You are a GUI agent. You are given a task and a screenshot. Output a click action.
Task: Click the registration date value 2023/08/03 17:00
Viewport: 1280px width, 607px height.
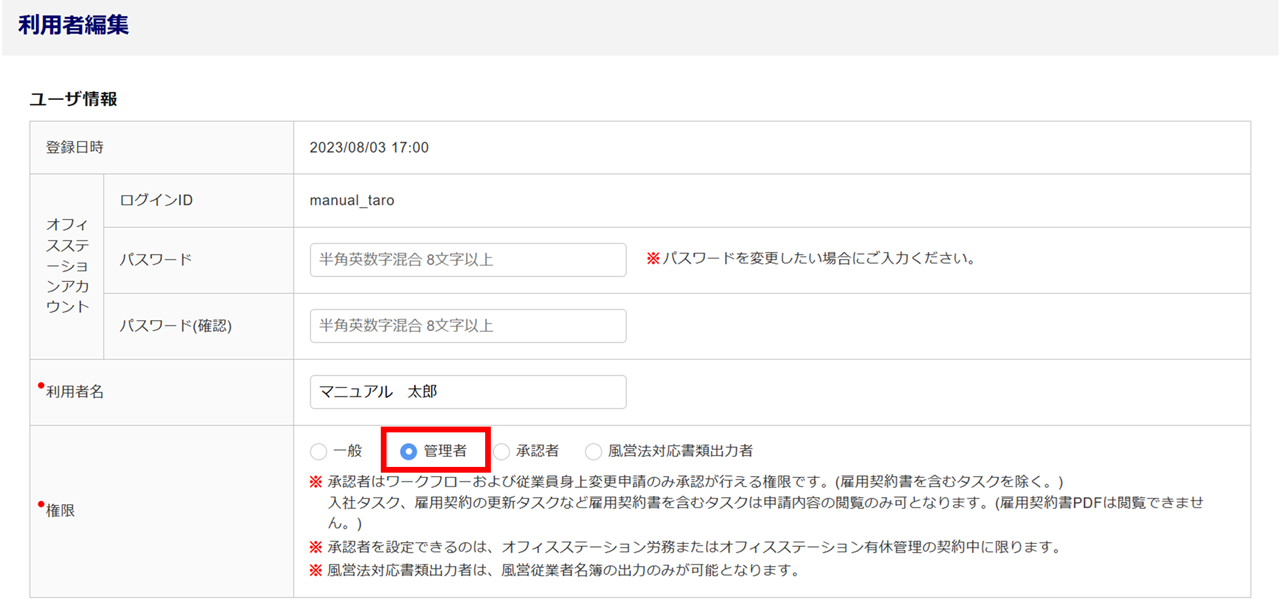point(369,148)
